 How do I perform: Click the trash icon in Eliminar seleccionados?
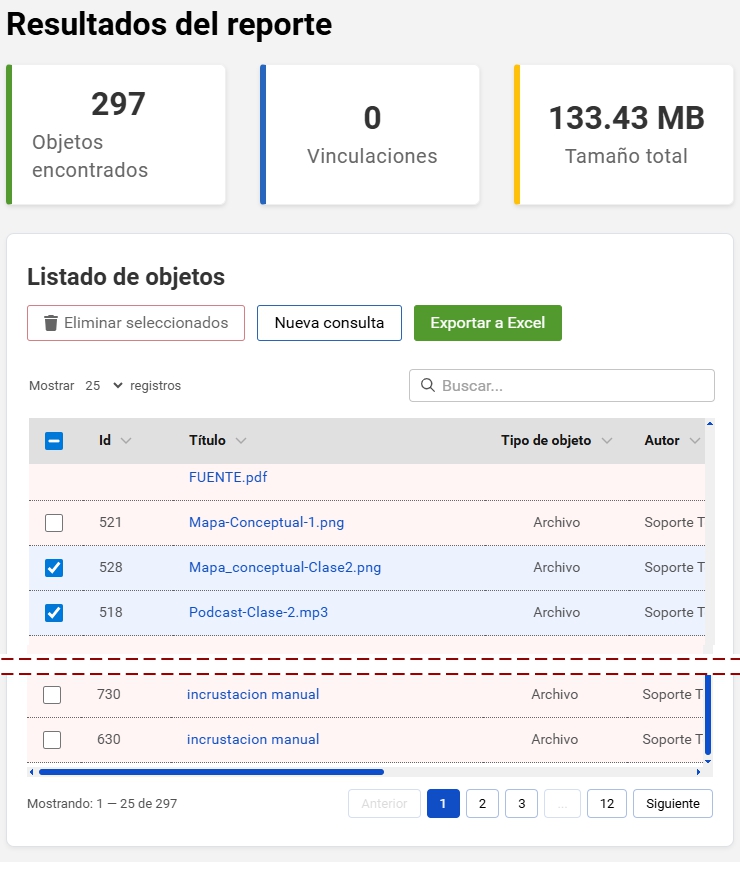51,323
